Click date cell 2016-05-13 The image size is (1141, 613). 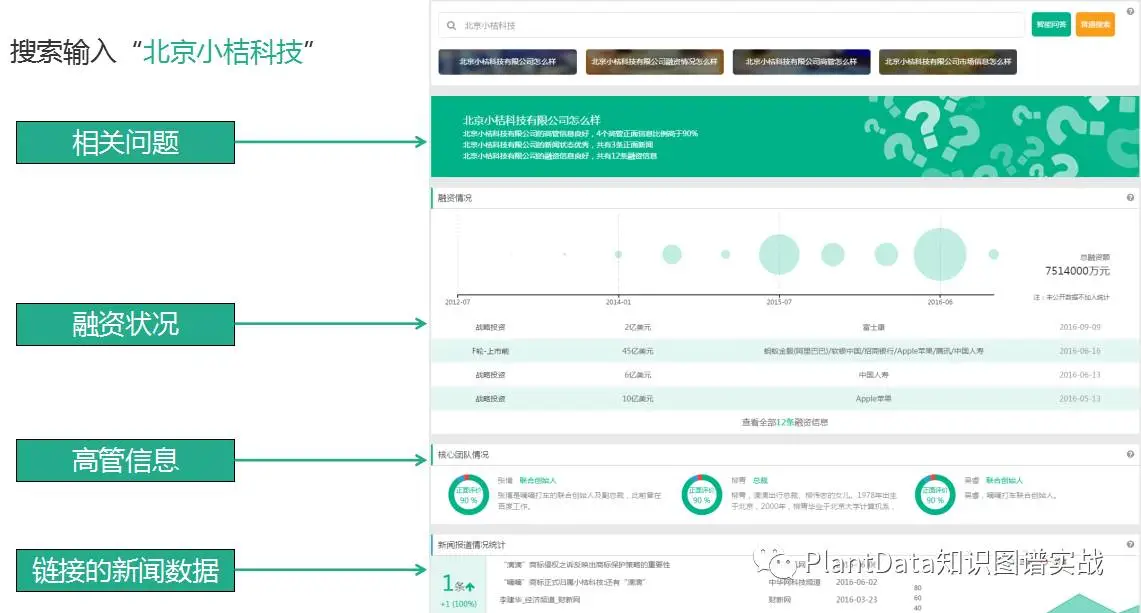[1080, 399]
